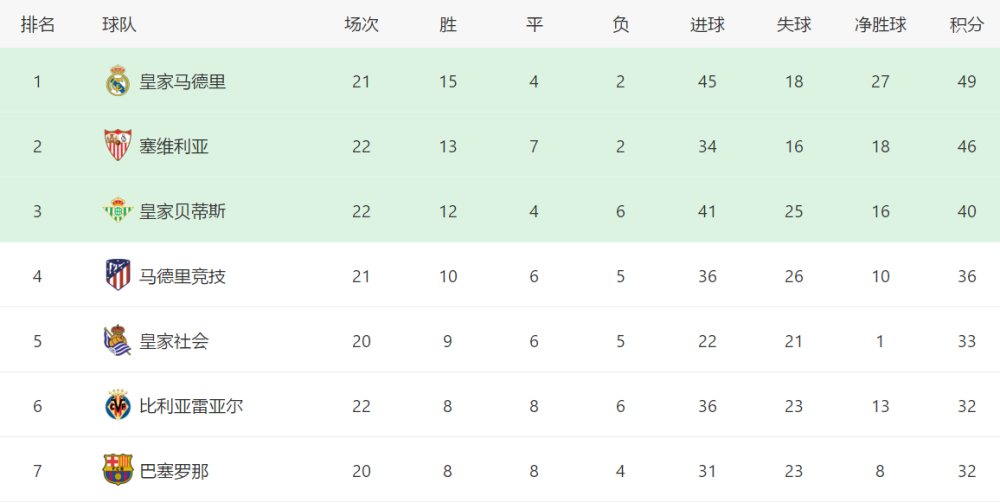Open the 巴塞罗那 team name
The width and height of the screenshot is (1000, 503).
174,471
